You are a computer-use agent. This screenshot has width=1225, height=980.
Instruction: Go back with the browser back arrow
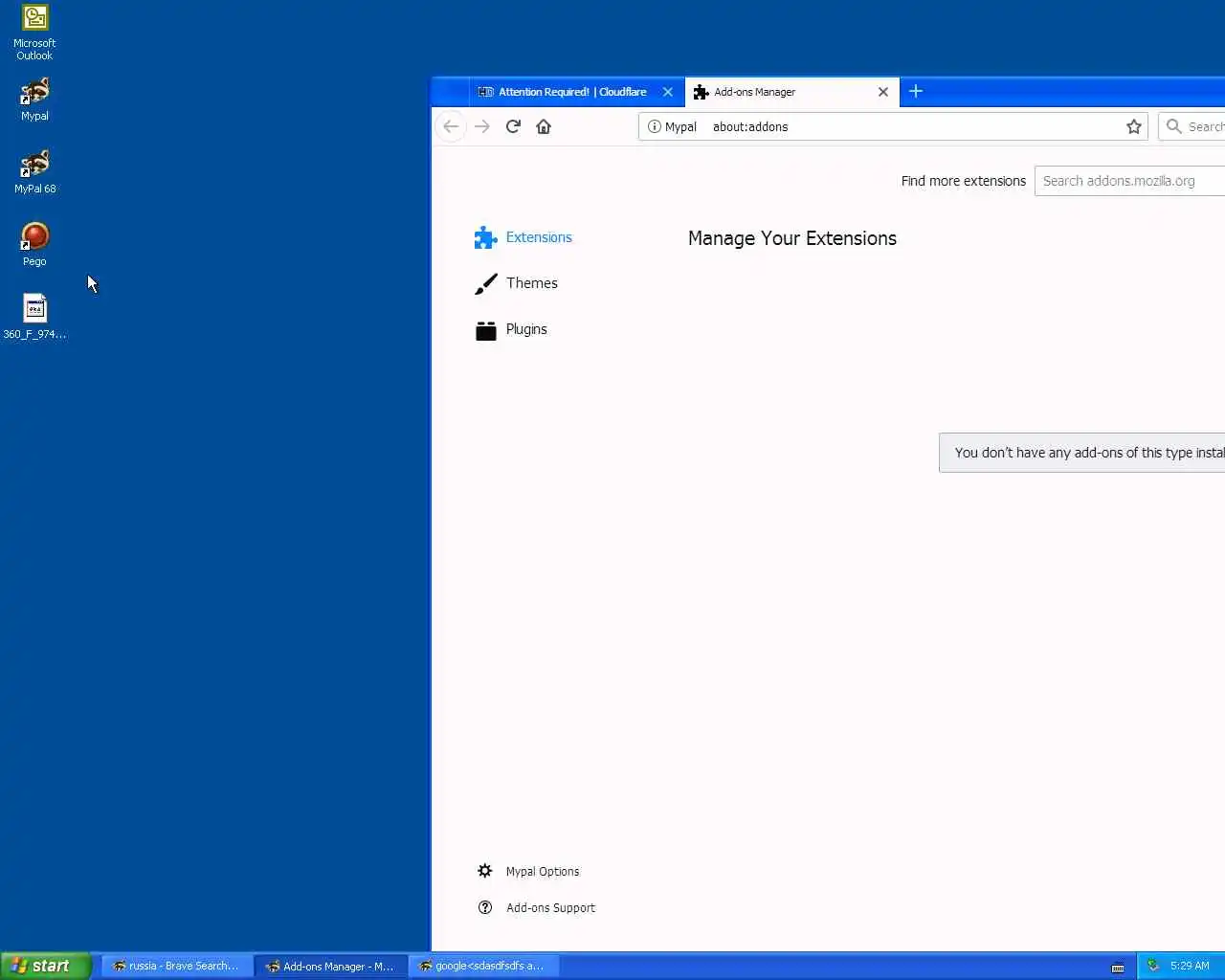pyautogui.click(x=451, y=126)
